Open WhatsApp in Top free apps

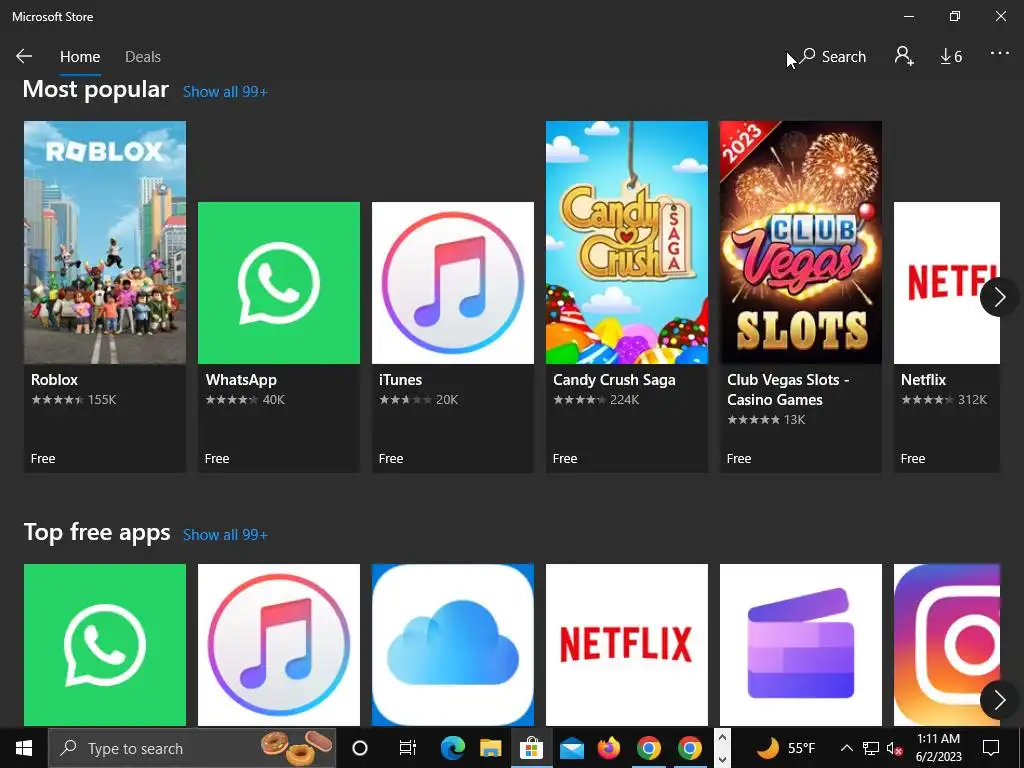pyautogui.click(x=104, y=645)
